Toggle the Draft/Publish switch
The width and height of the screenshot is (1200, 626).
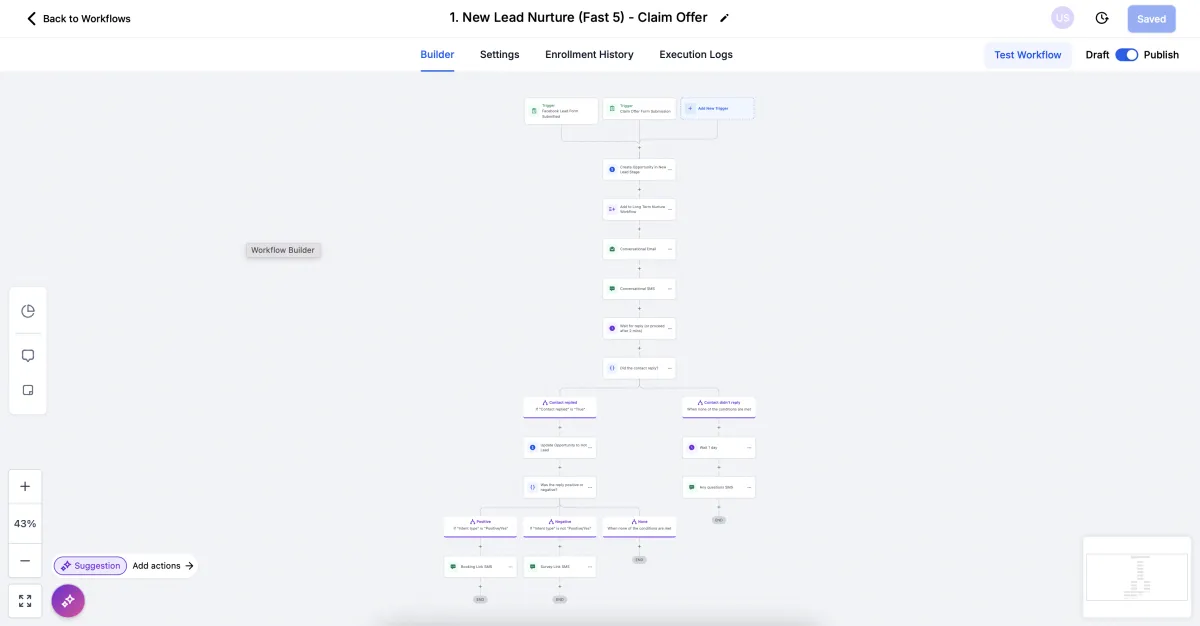coord(1127,55)
